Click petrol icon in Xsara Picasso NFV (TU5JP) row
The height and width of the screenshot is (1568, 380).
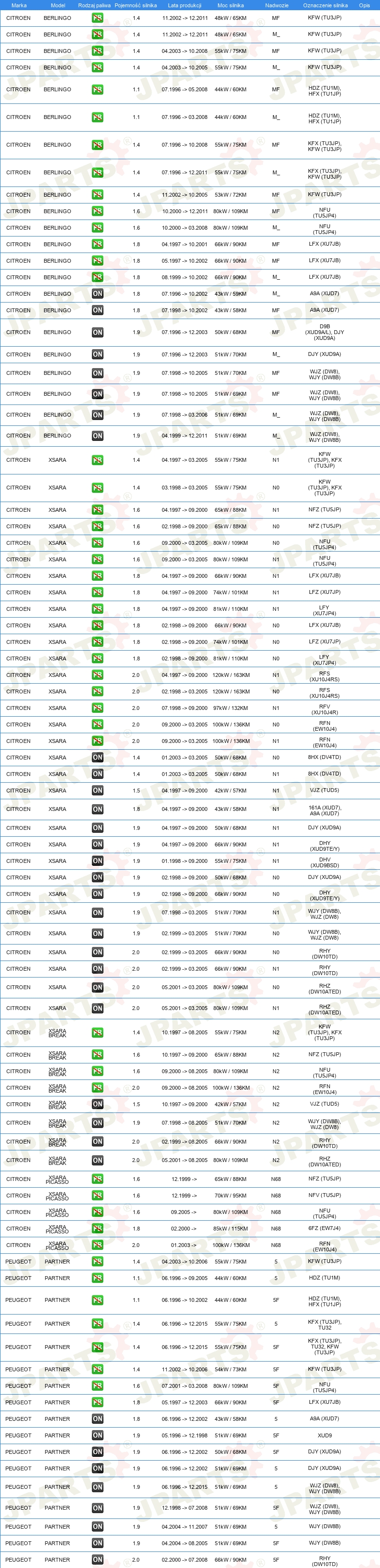98,1196
